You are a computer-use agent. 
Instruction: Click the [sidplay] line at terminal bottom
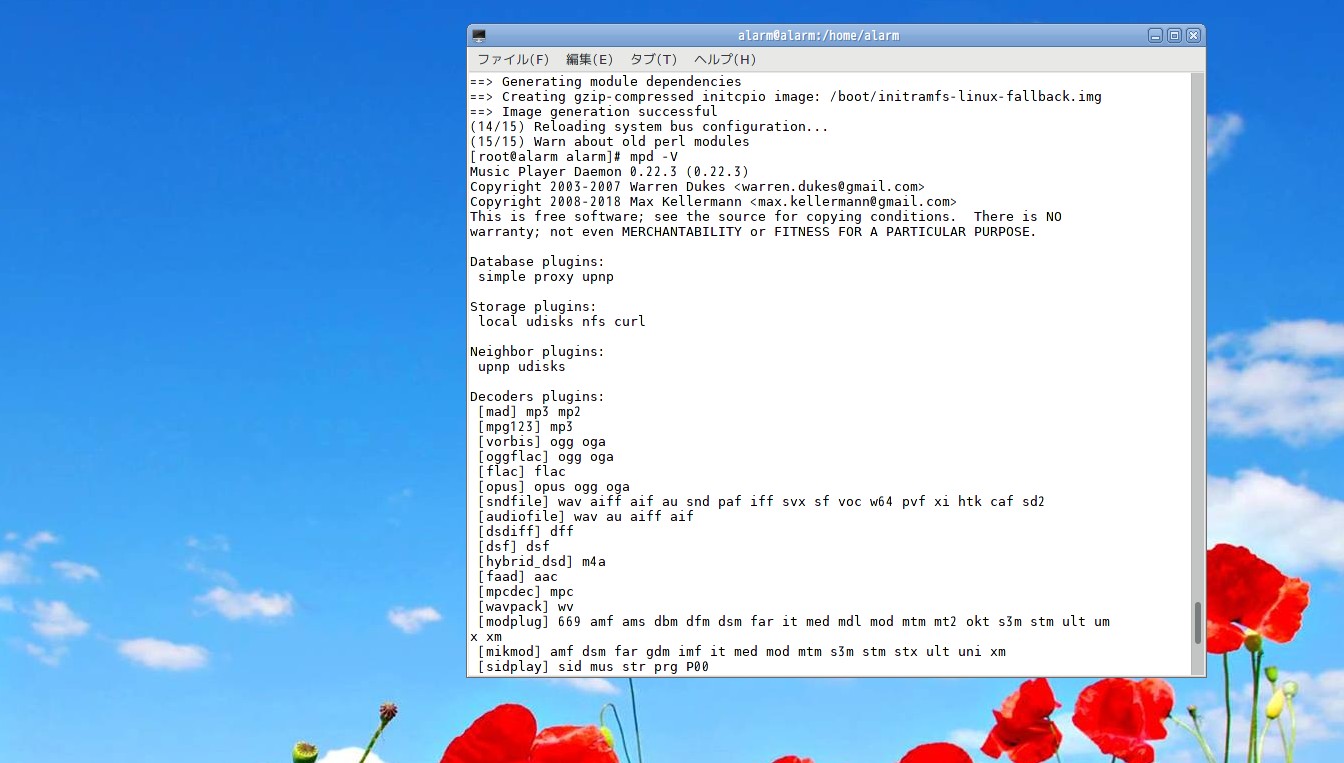pos(593,667)
